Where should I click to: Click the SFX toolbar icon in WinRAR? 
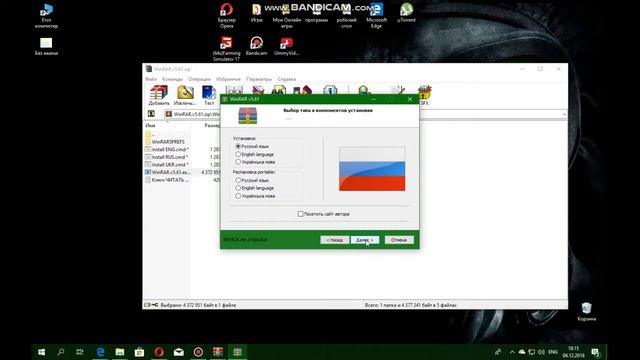424,95
